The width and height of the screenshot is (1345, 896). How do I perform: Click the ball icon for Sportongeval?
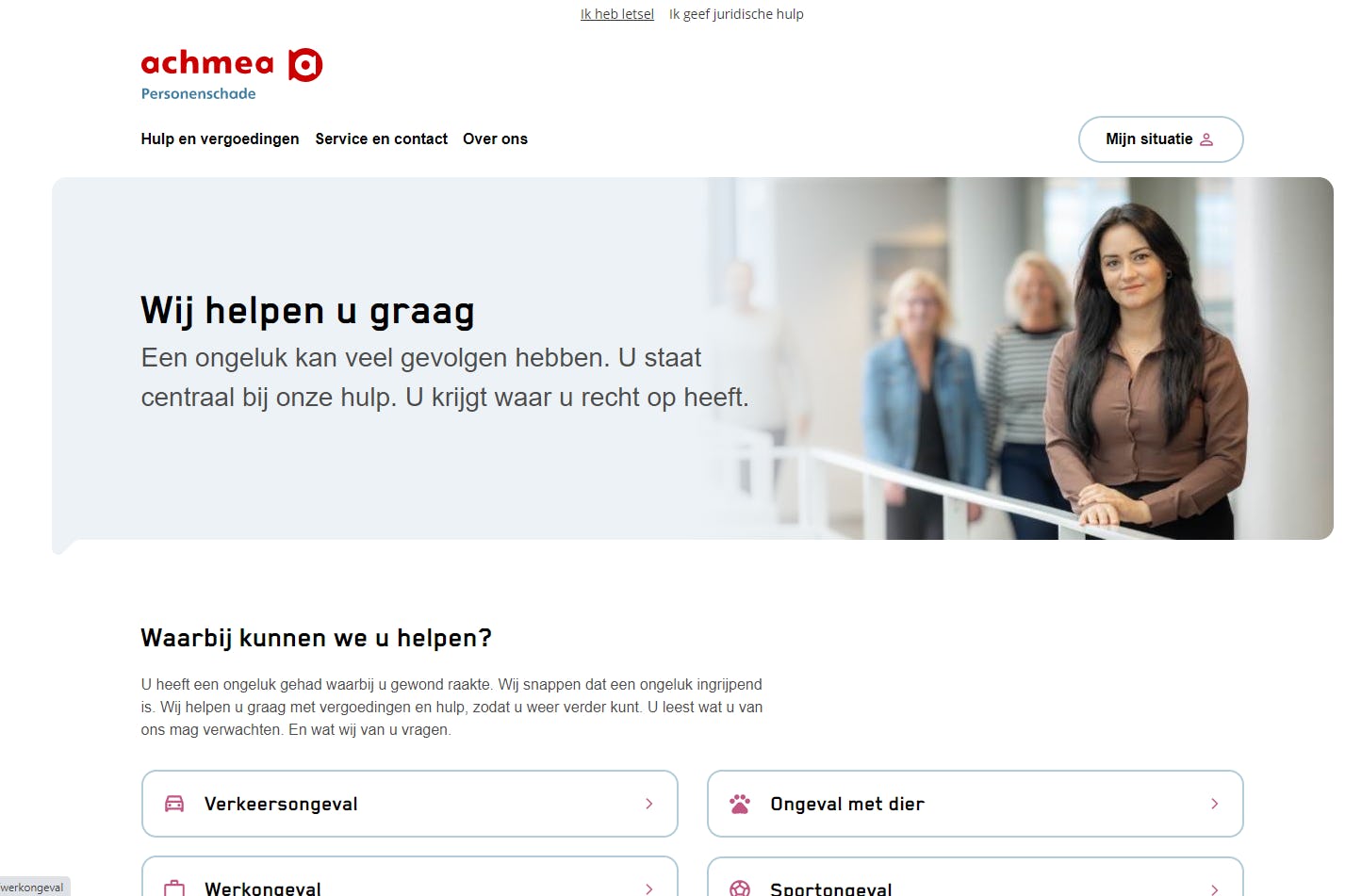tap(740, 888)
